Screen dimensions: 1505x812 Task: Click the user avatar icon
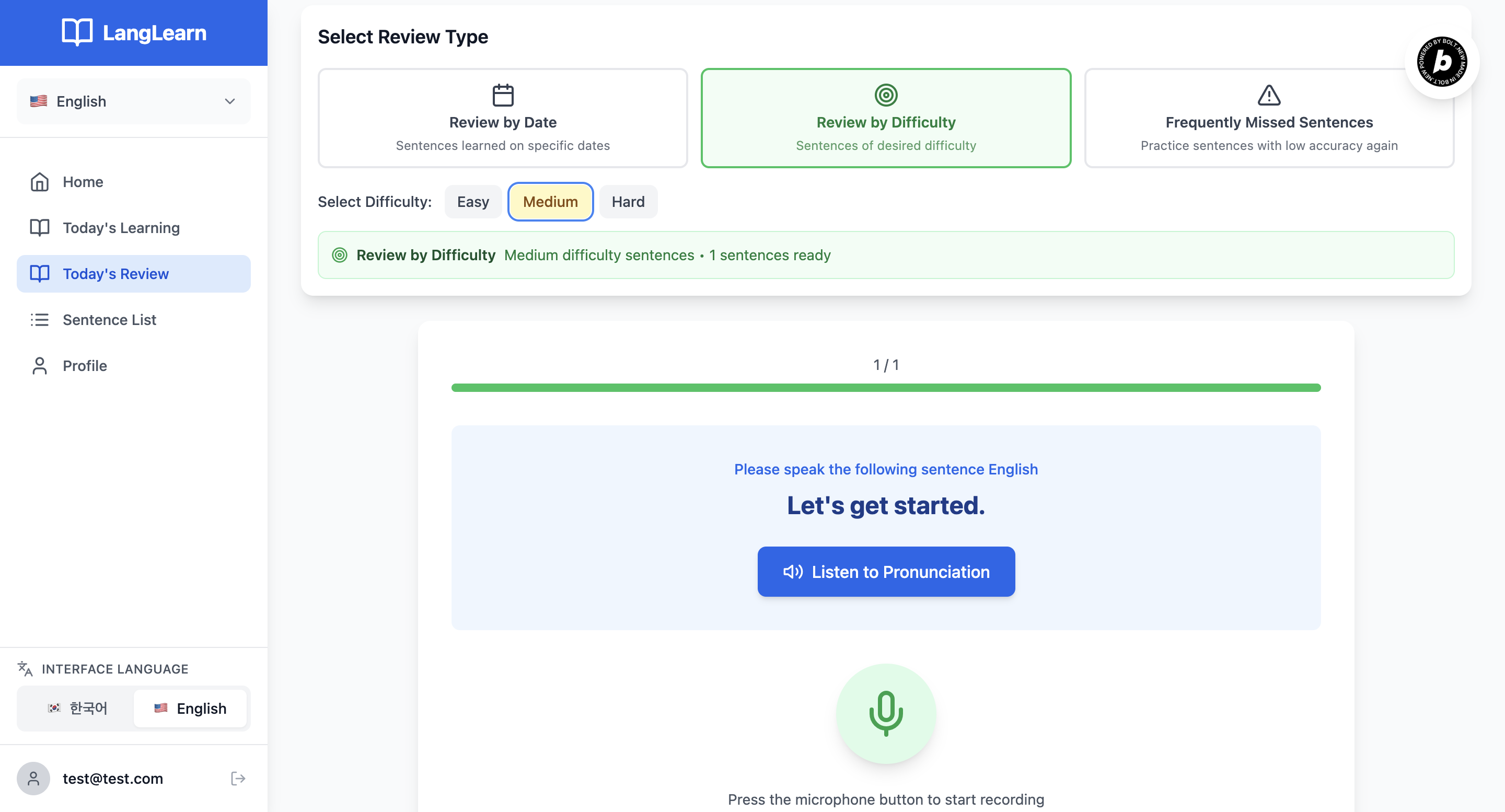(33, 778)
